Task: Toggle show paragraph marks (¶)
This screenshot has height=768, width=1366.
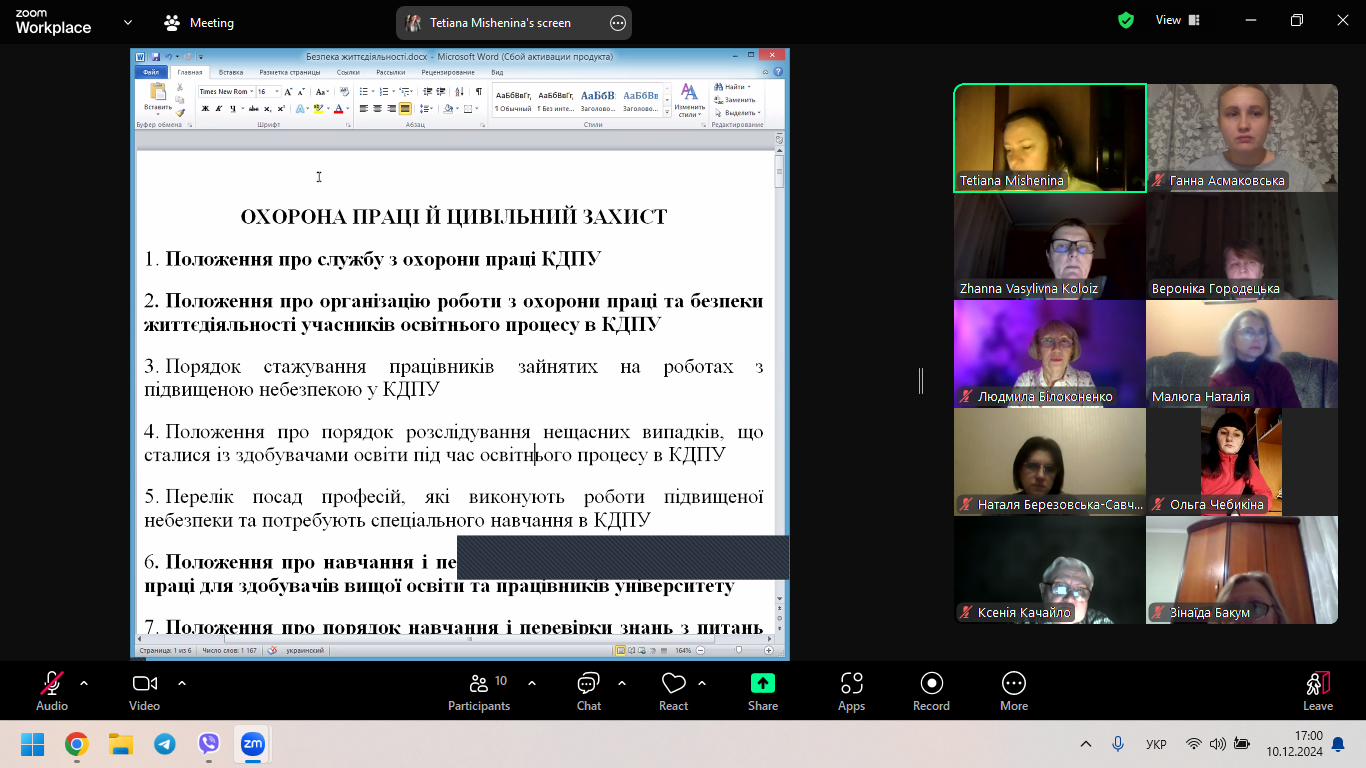Action: 479,91
